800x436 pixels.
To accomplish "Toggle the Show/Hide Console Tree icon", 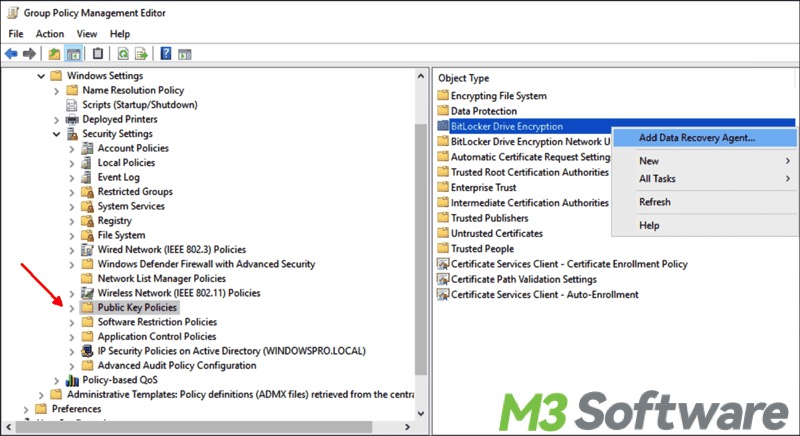I will pyautogui.click(x=73, y=54).
